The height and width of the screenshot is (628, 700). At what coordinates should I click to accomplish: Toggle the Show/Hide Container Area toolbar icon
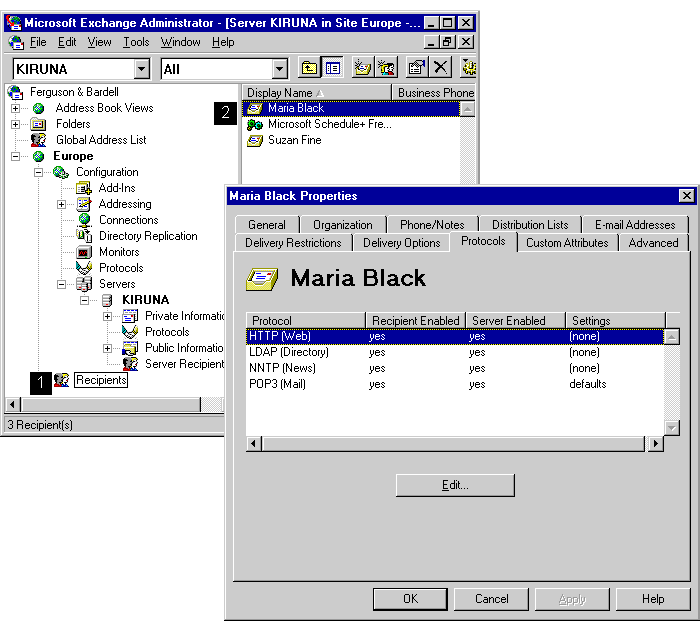(x=333, y=68)
